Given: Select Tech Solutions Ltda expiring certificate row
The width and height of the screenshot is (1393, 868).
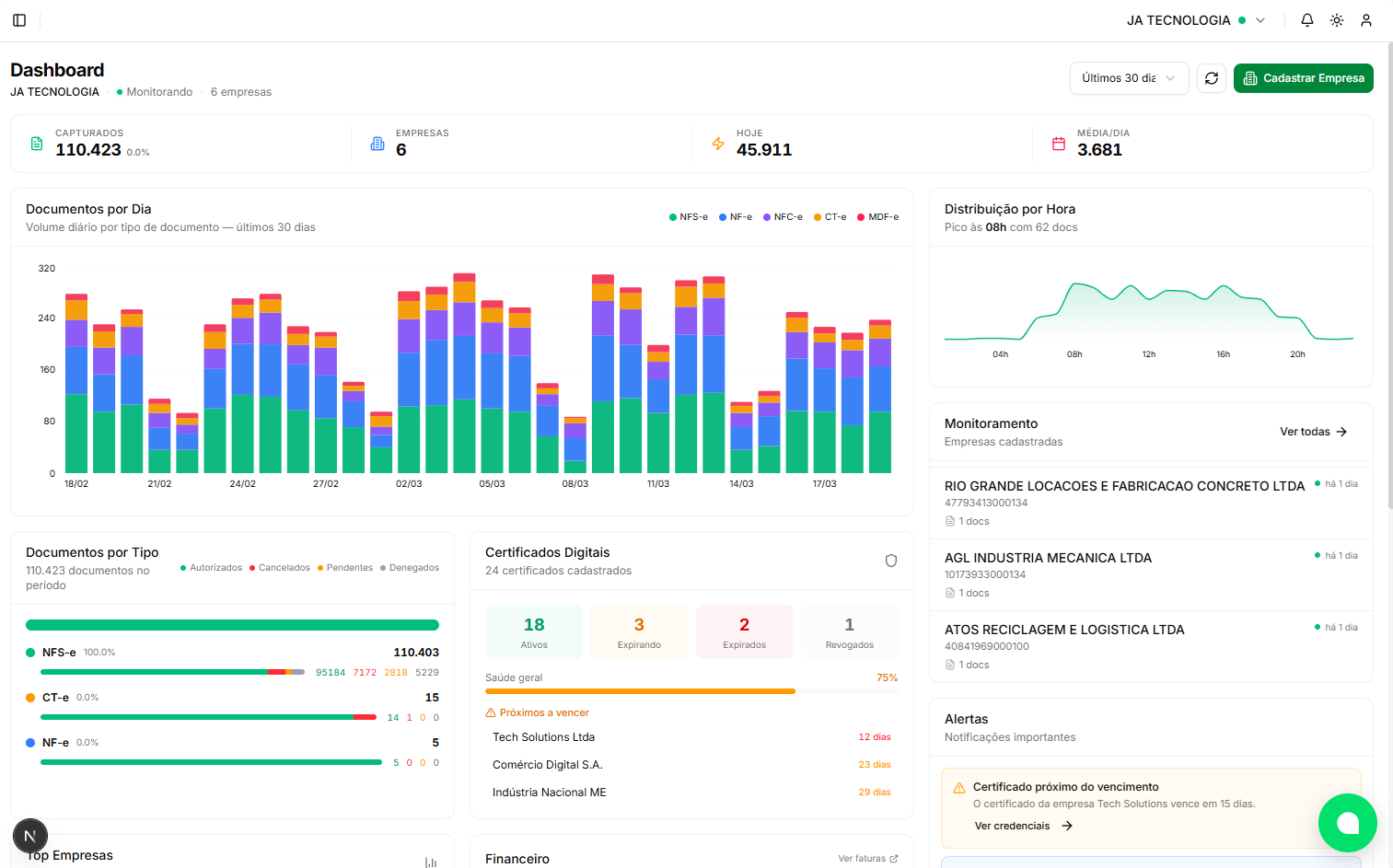Looking at the screenshot, I should pos(691,737).
